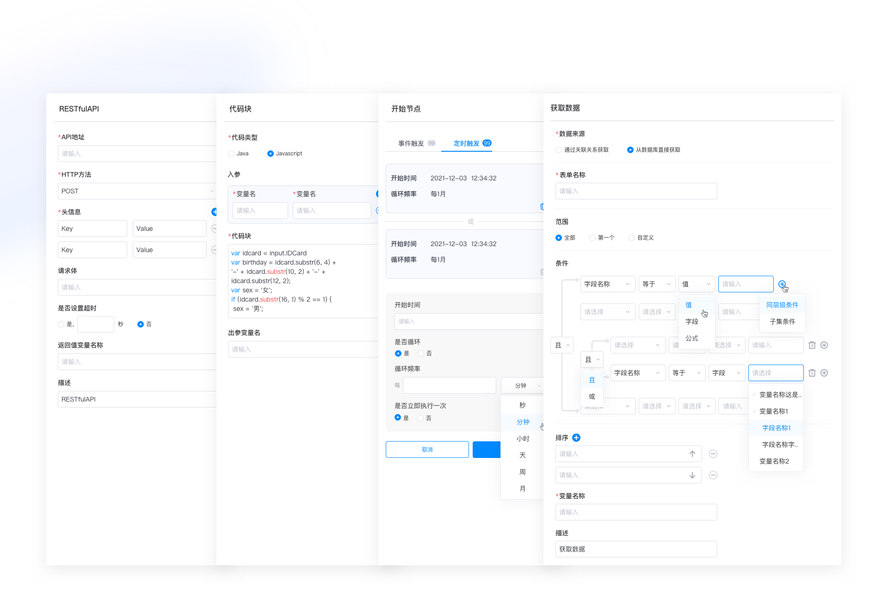Delete the all-placeholder nested condition row via trash icon
Screen dimensions: 888x600
812,345
